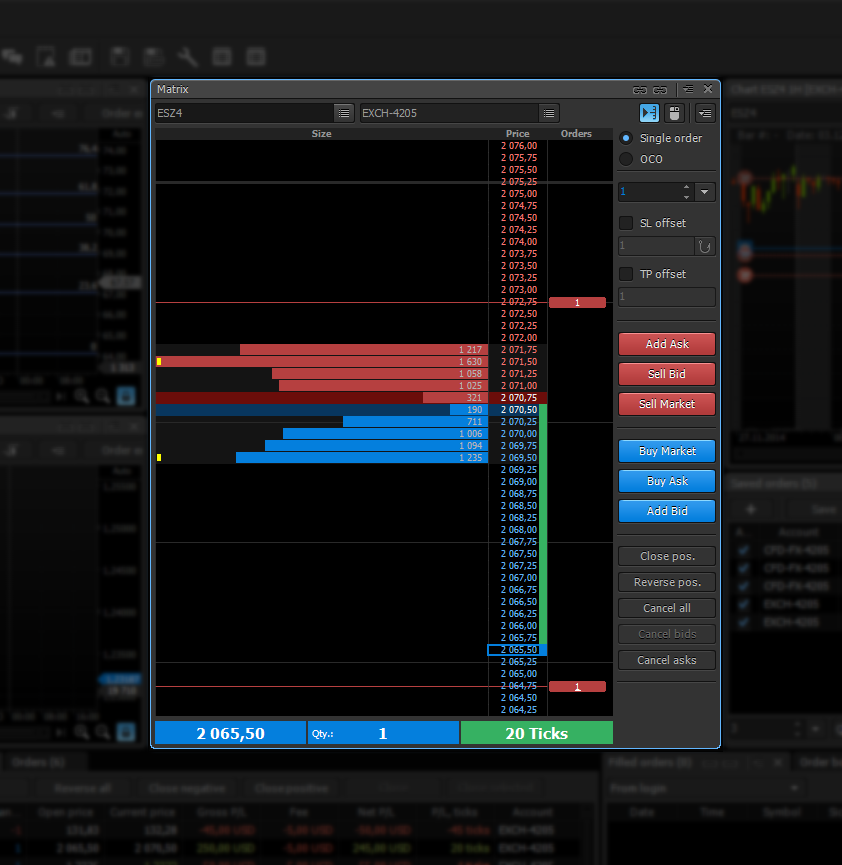
Task: Click the red sell order marker at 2 072,75
Action: [577, 302]
